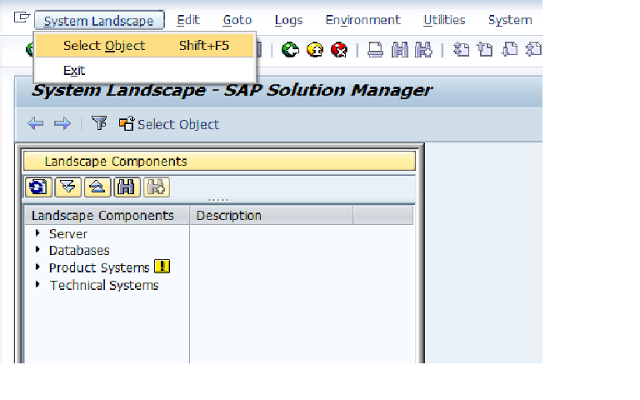The width and height of the screenshot is (640, 400).
Task: Select the Server tree item
Action: click(68, 234)
